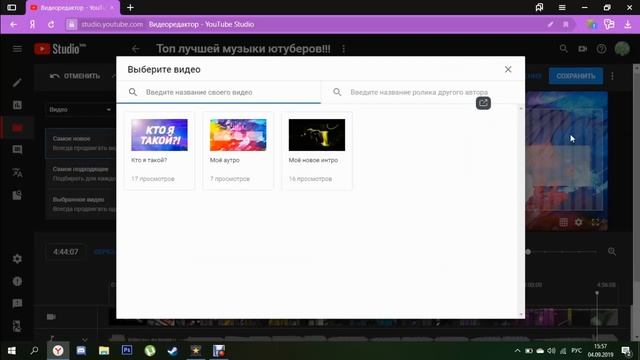Open the preview player settings gear

(x=579, y=222)
